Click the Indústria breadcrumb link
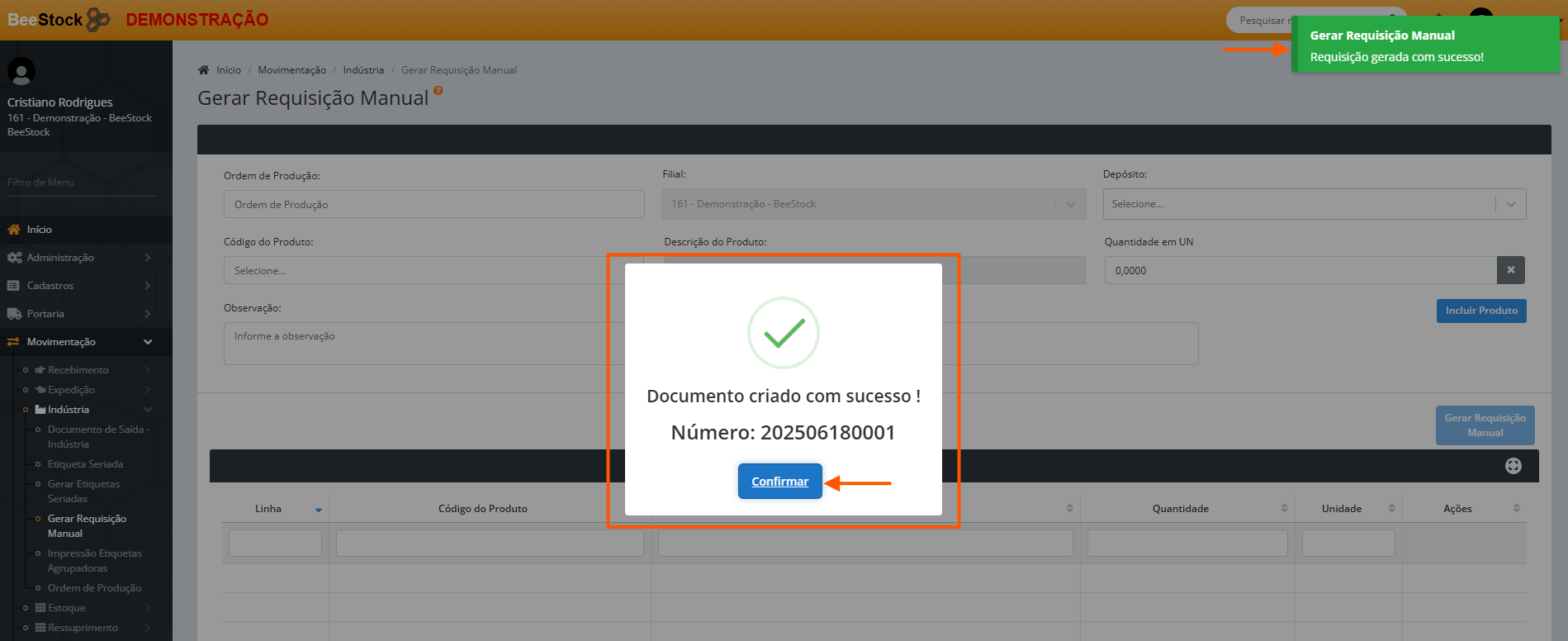The height and width of the screenshot is (641, 1568). tap(363, 70)
